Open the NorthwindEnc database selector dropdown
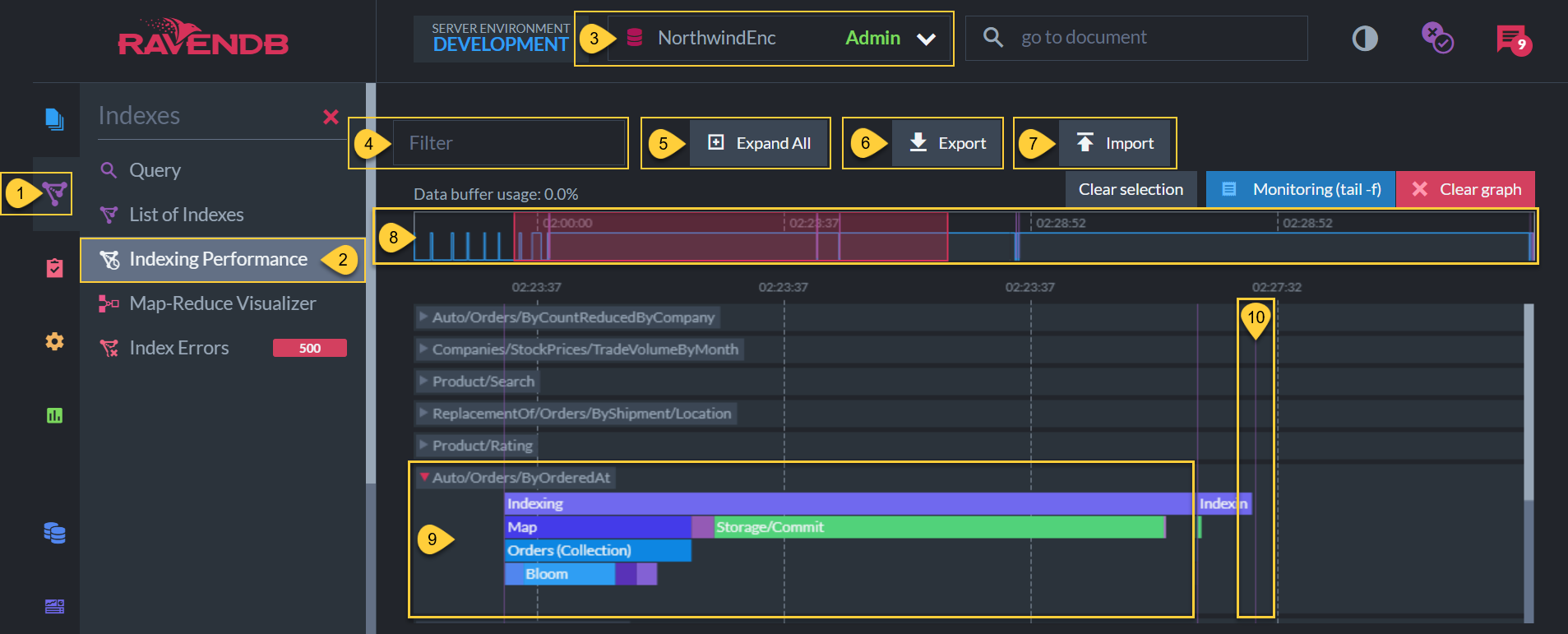 tap(778, 38)
